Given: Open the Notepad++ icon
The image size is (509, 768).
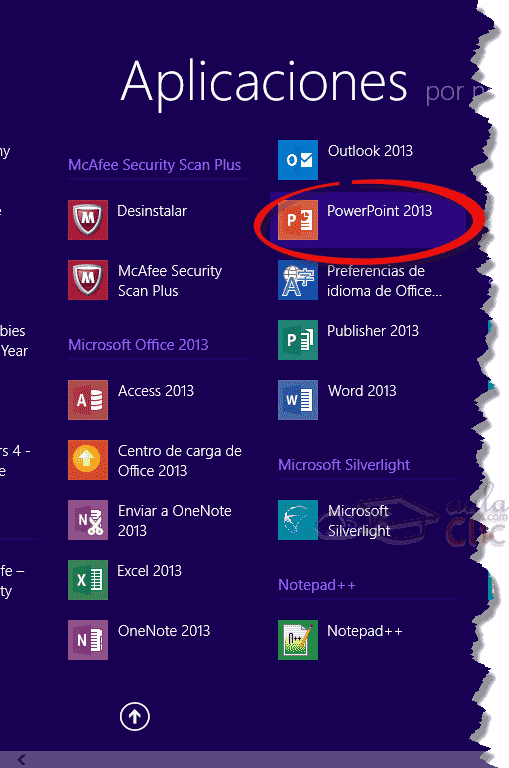Looking at the screenshot, I should tap(298, 640).
